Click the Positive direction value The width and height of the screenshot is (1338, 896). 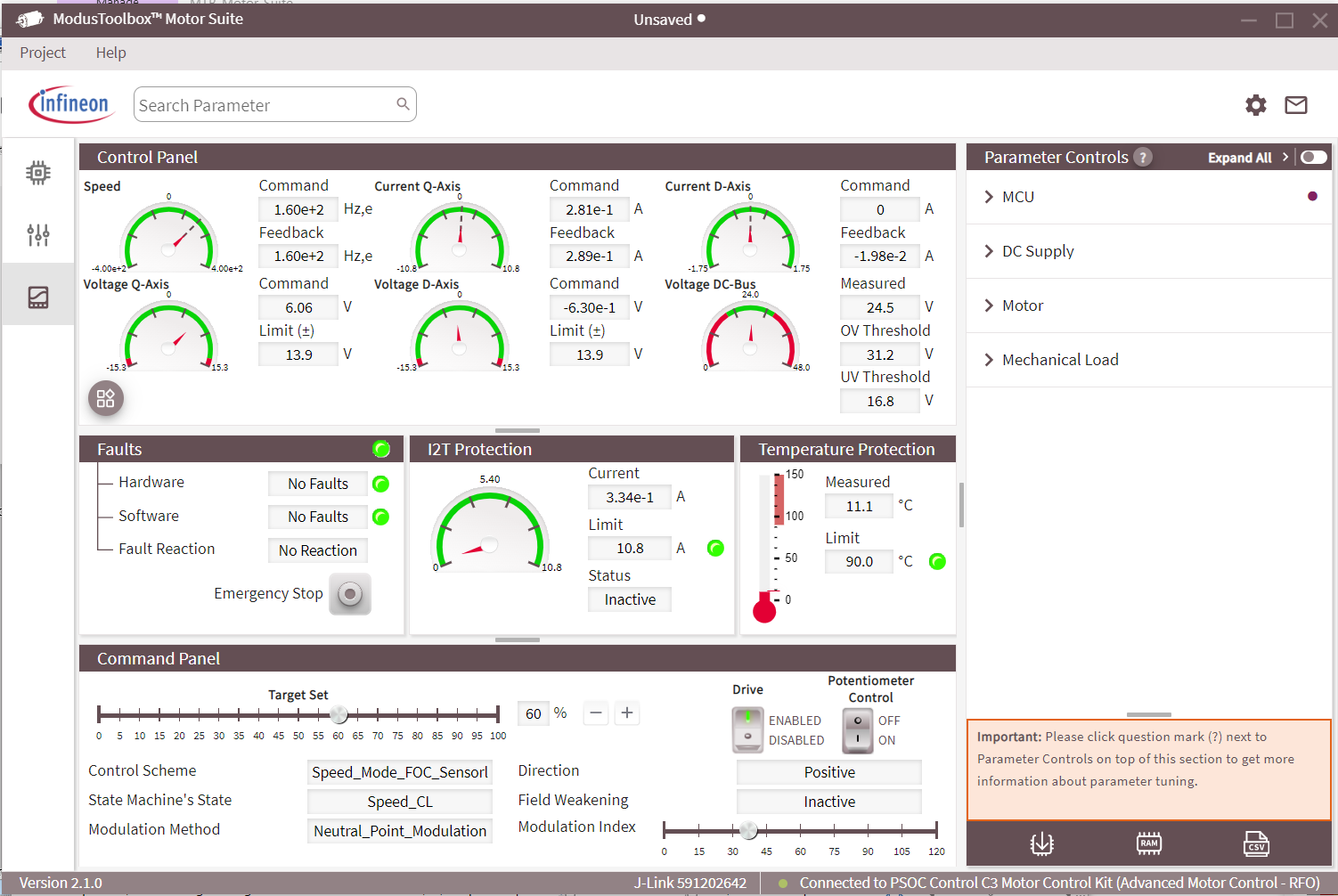pos(829,772)
